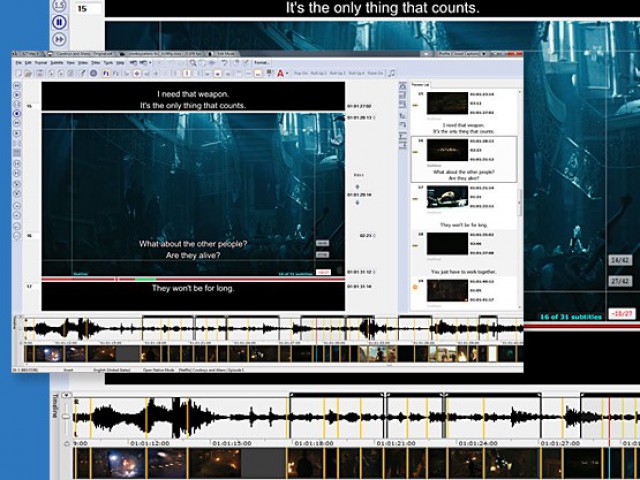Switch to the Preview List tab
The height and width of the screenshot is (480, 640).
[421, 86]
